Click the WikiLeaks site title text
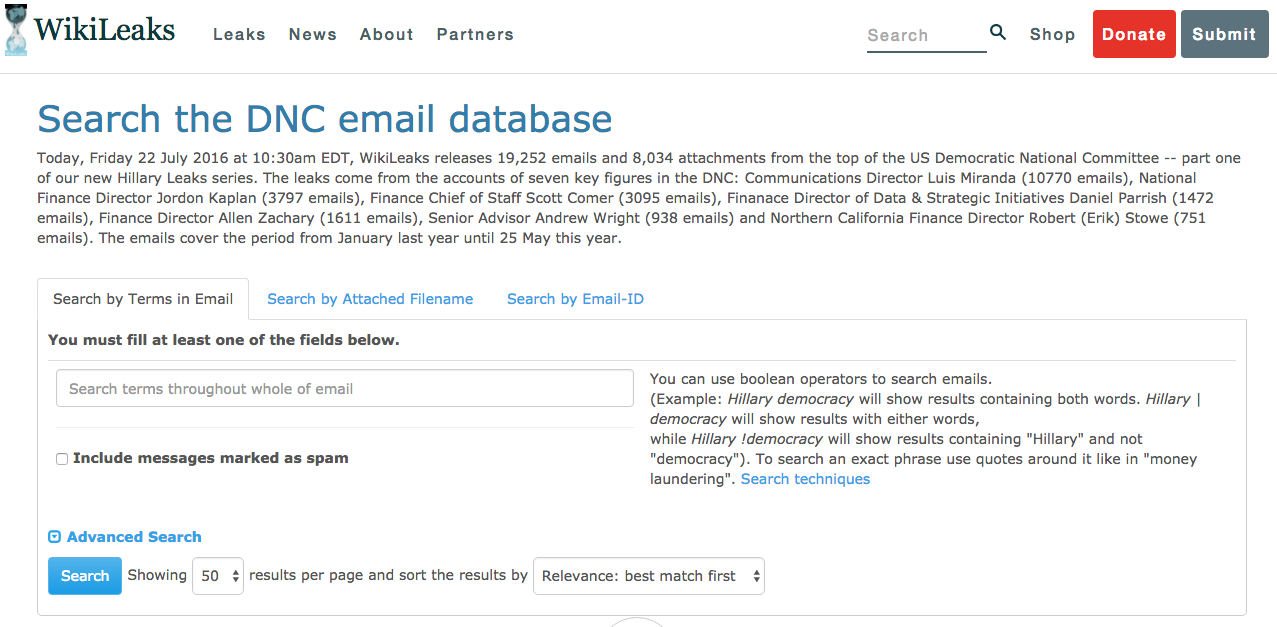Screen dimensions: 1277x627 [104, 30]
